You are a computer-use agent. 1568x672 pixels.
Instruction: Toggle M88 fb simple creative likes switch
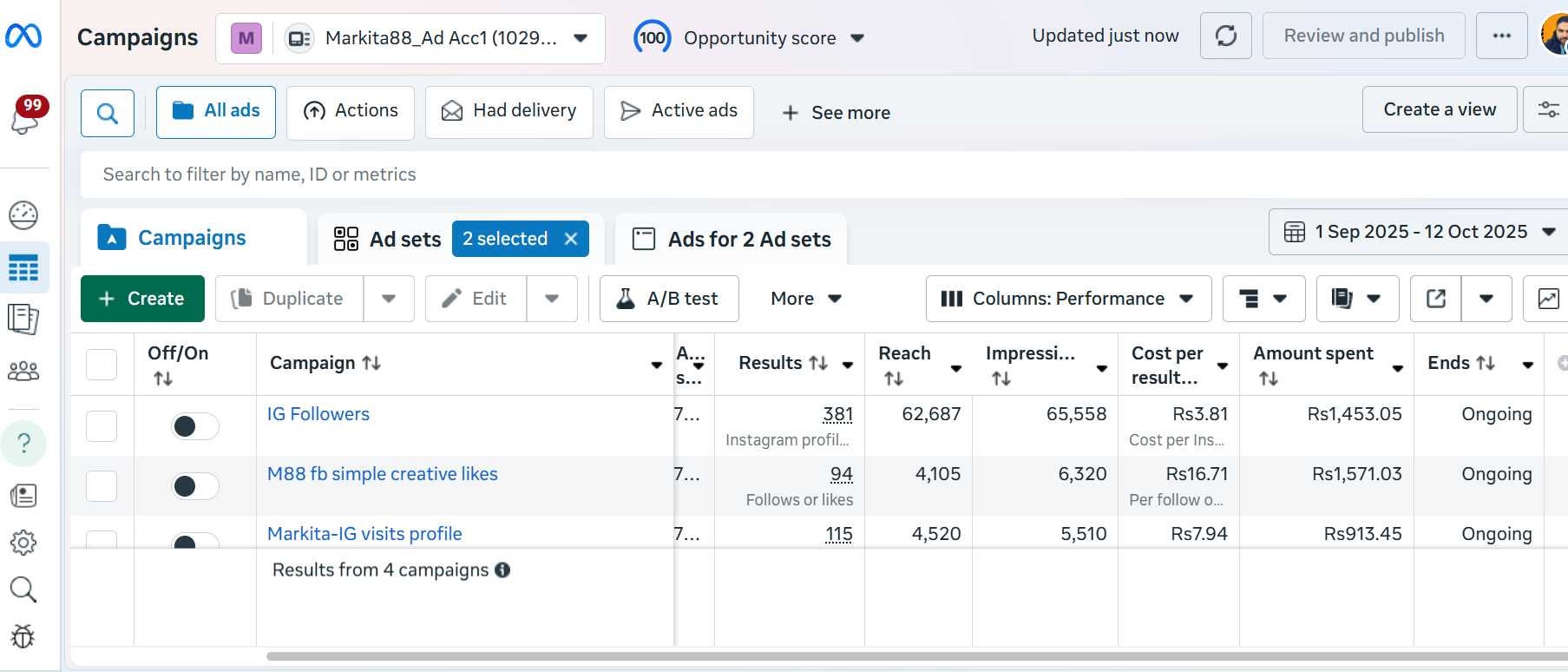tap(195, 486)
